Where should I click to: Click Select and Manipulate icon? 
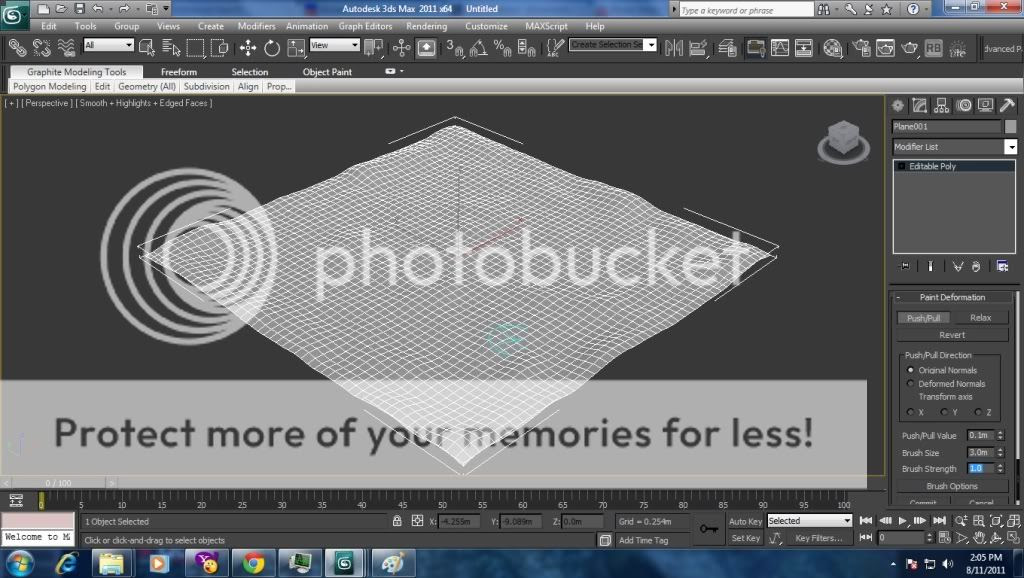coord(402,48)
